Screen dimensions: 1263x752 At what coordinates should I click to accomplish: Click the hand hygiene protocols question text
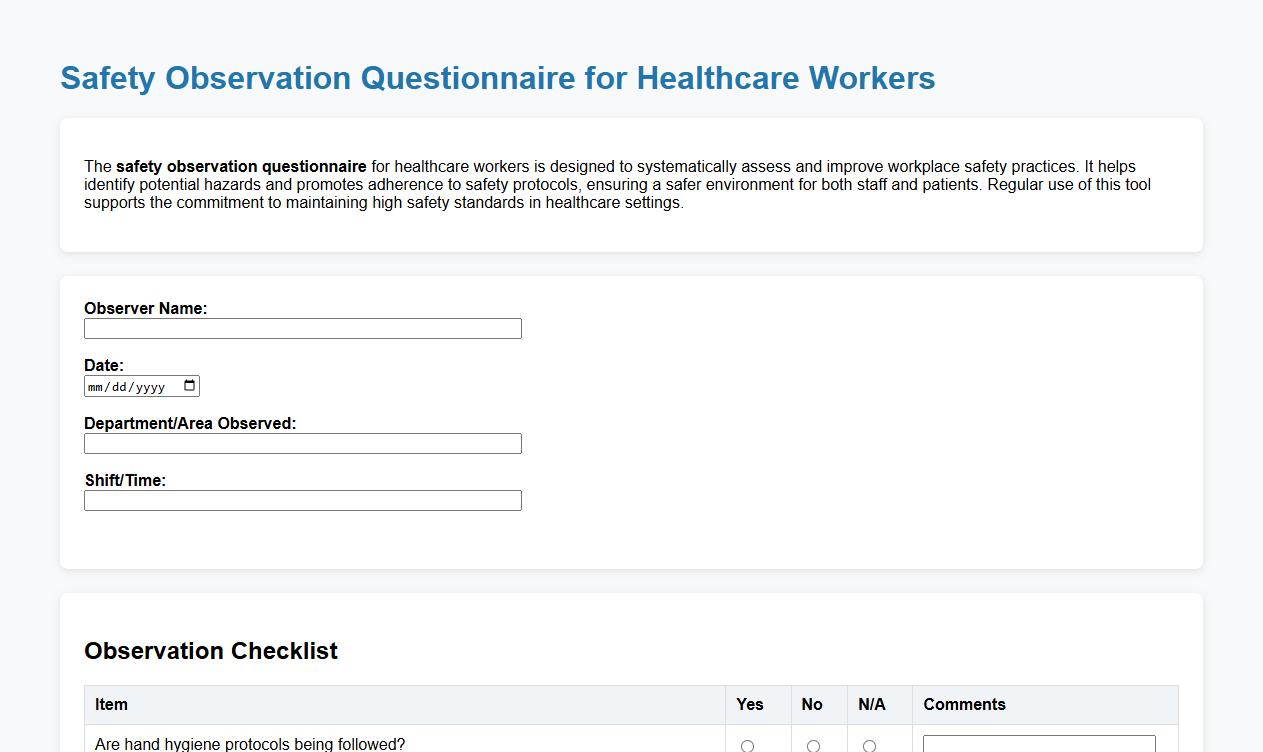pos(248,744)
